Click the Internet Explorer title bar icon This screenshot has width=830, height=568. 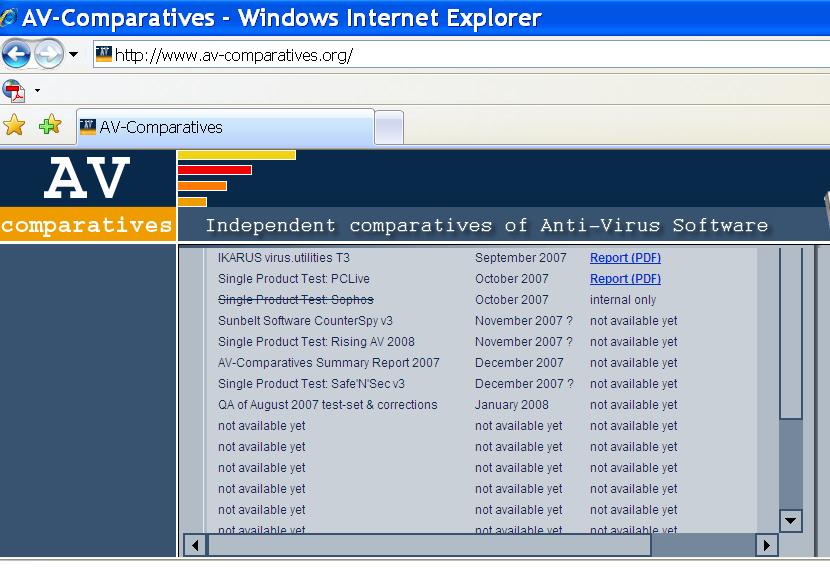(8, 17)
